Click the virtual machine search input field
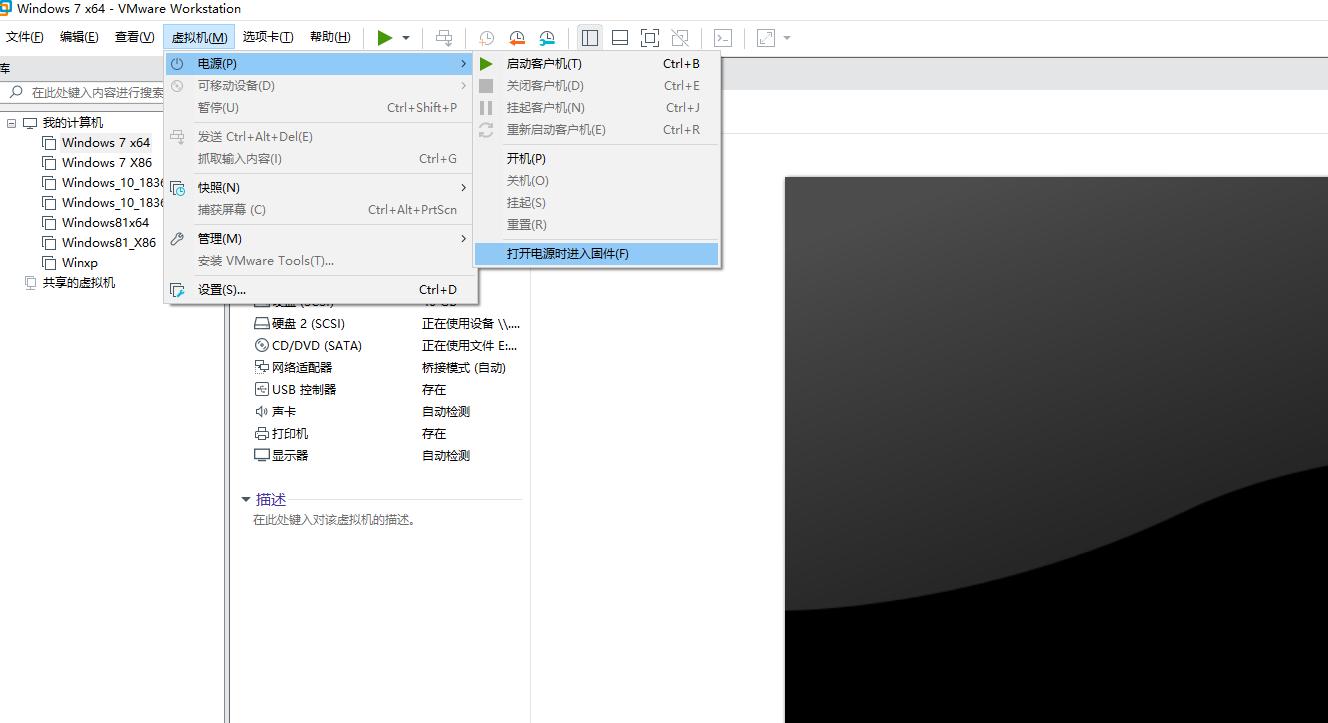Image resolution: width=1328 pixels, height=723 pixels. 90,90
